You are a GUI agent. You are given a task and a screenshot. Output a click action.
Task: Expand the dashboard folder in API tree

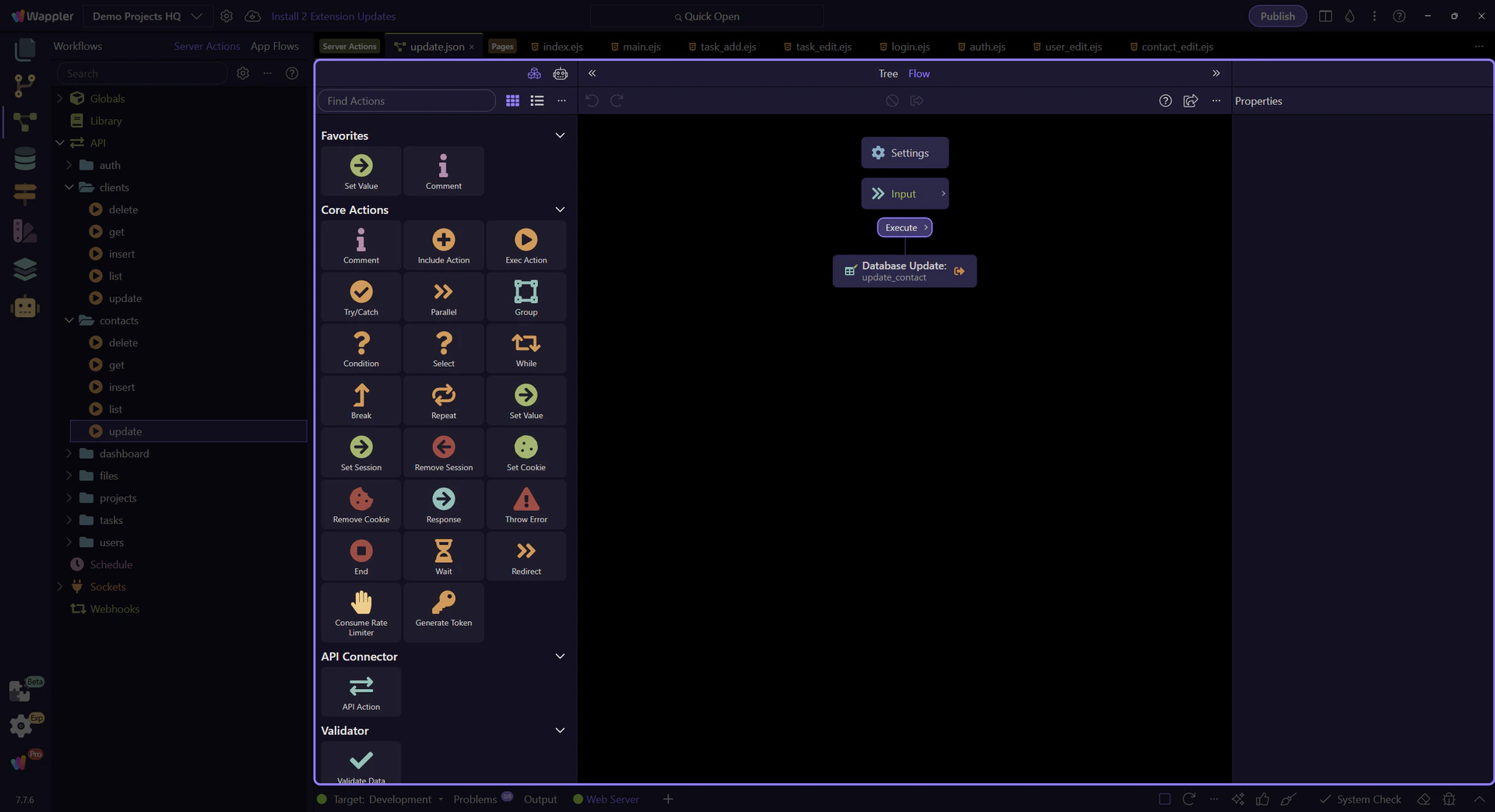69,454
